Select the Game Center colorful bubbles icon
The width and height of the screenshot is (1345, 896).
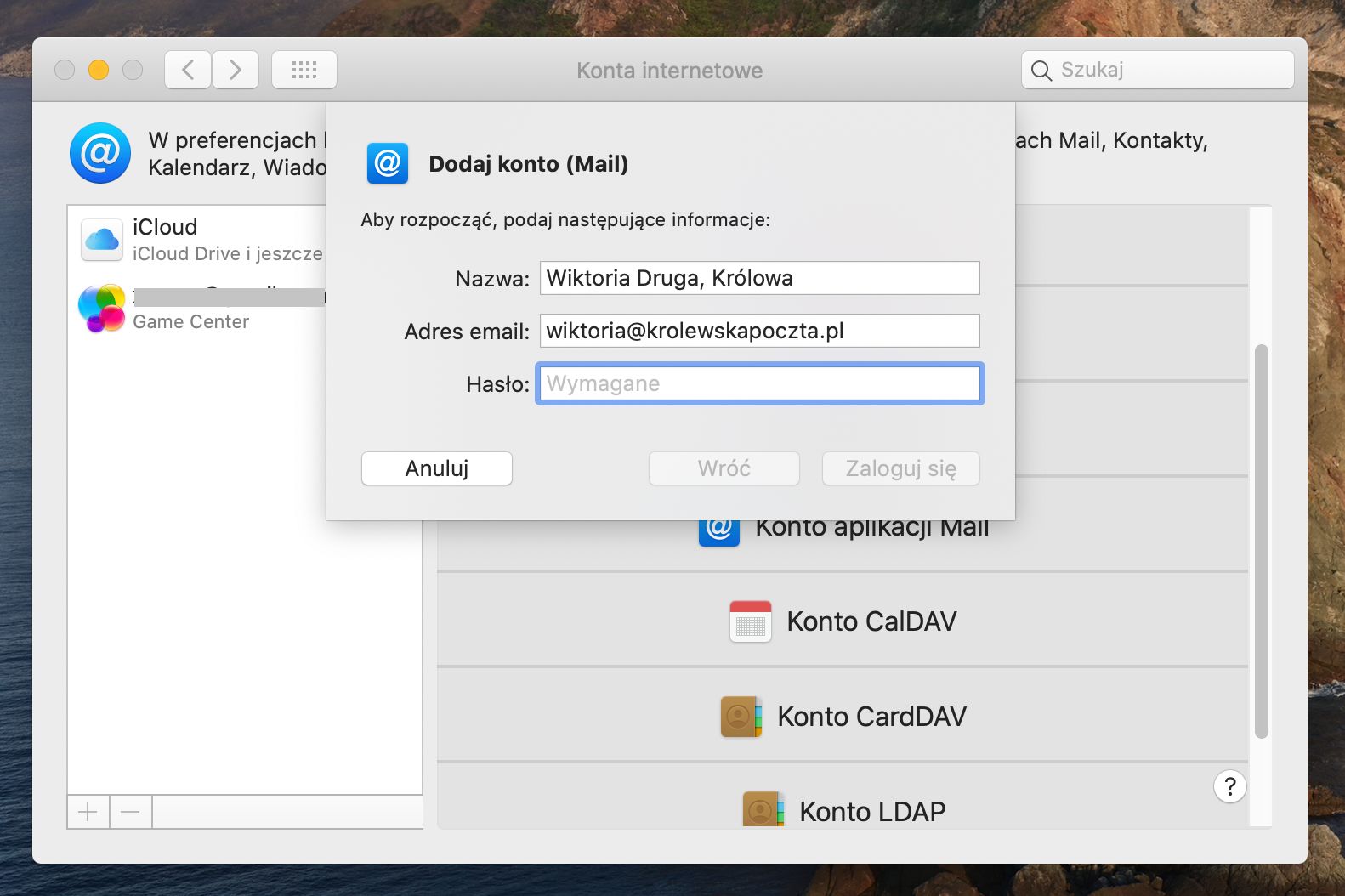pos(102,308)
